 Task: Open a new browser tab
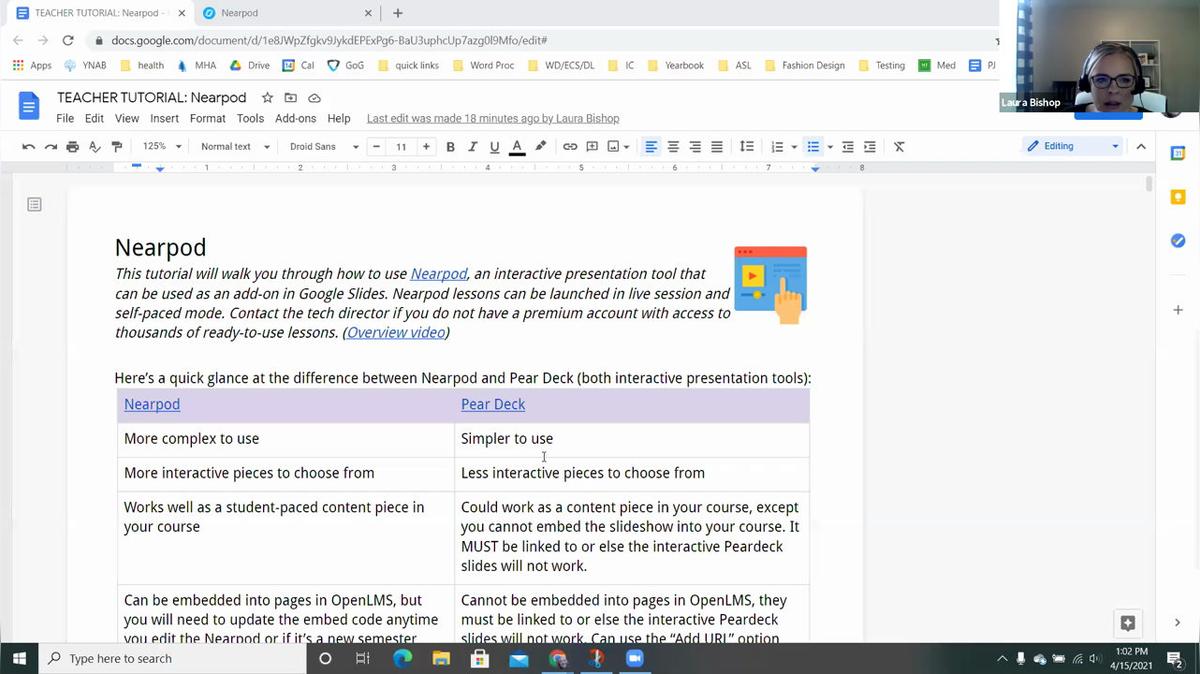coord(398,13)
